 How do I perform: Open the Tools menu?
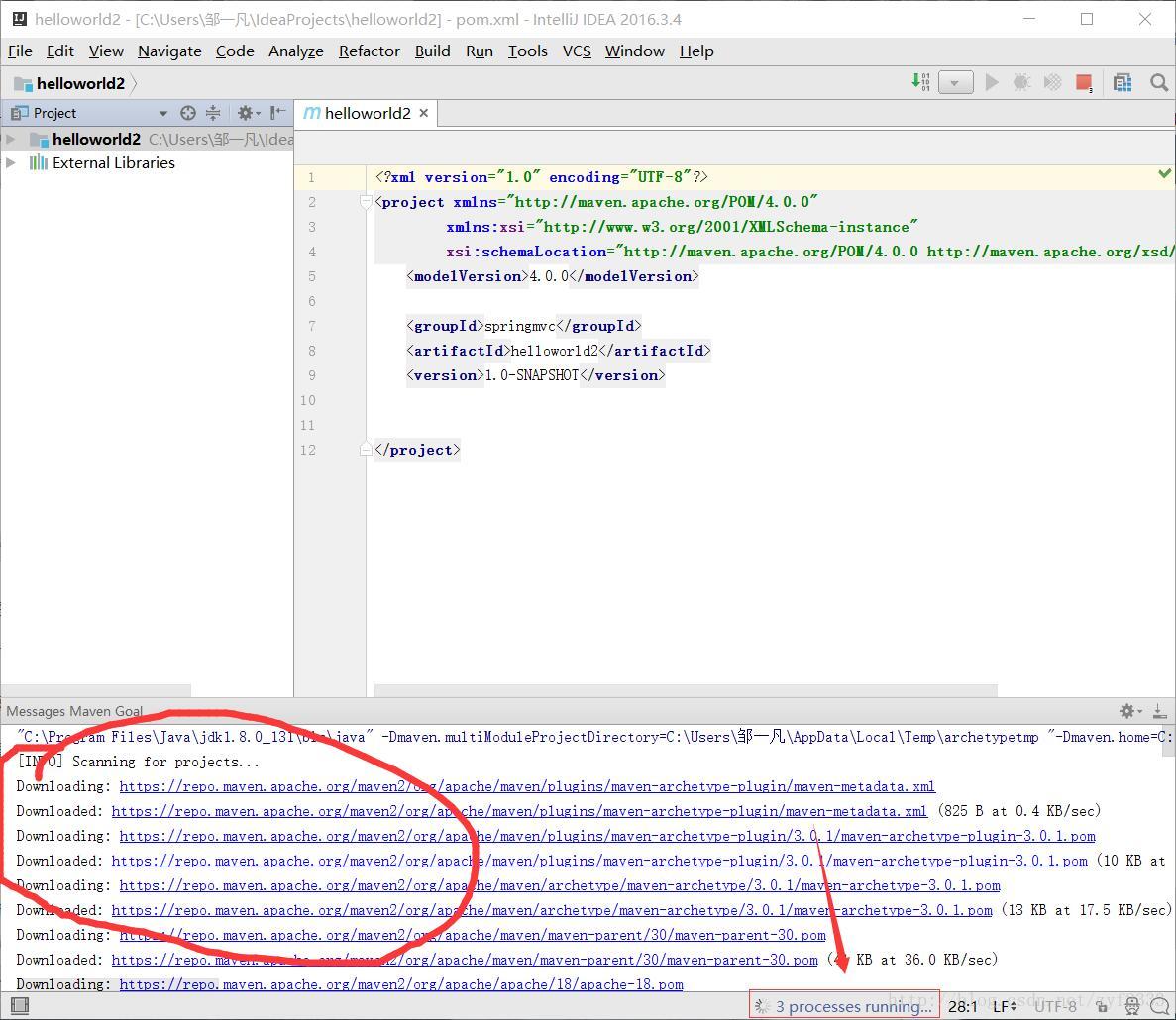(527, 51)
